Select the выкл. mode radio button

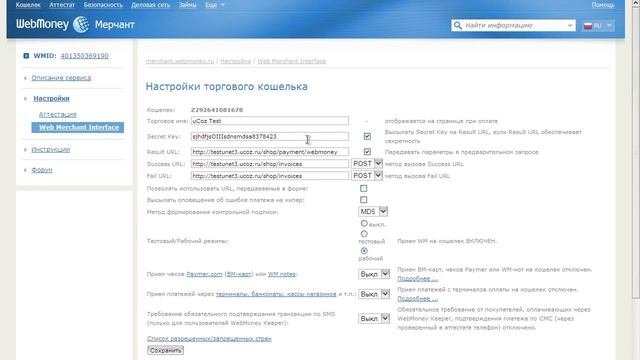click(x=364, y=223)
